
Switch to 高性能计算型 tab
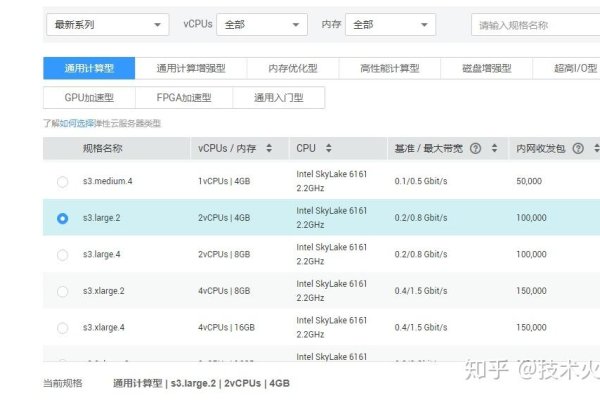point(390,68)
